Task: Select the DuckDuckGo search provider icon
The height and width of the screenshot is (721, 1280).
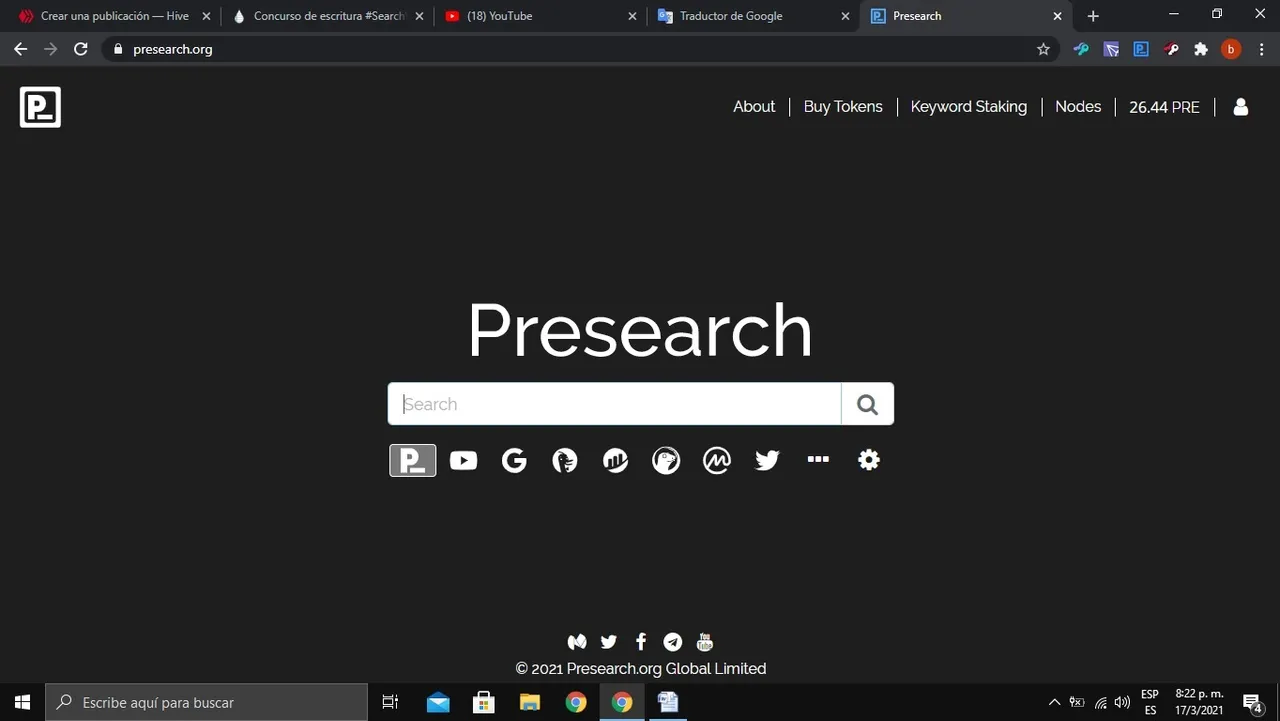Action: [x=565, y=460]
